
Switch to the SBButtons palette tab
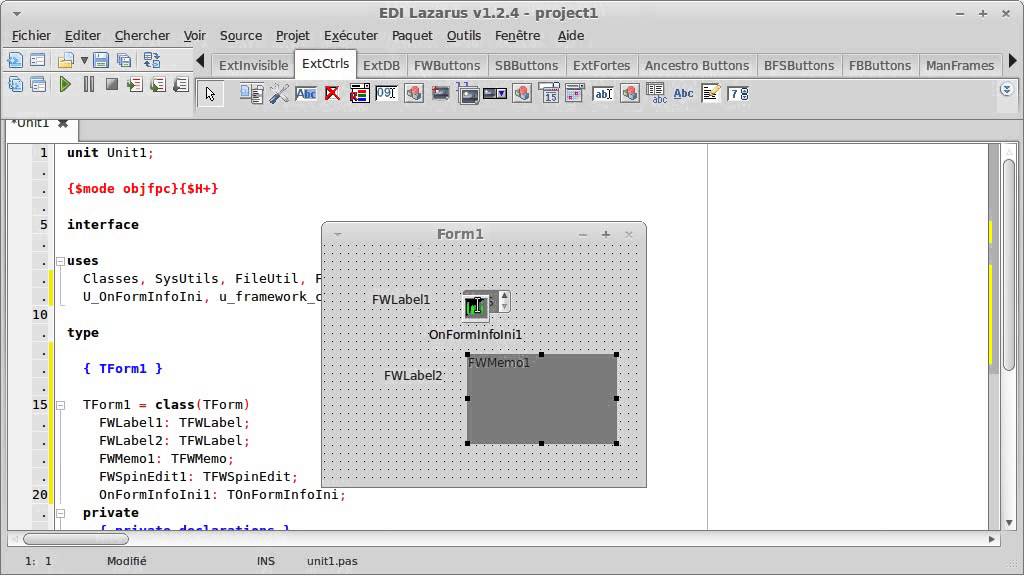[526, 65]
